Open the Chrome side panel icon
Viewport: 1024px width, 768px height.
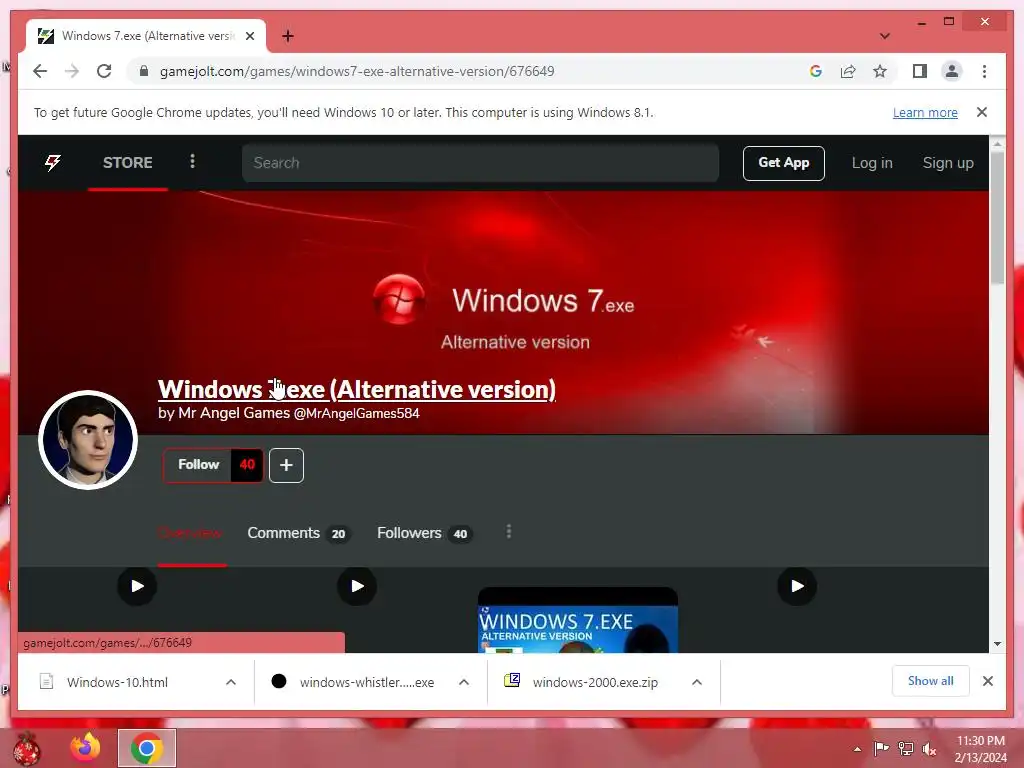(x=920, y=71)
